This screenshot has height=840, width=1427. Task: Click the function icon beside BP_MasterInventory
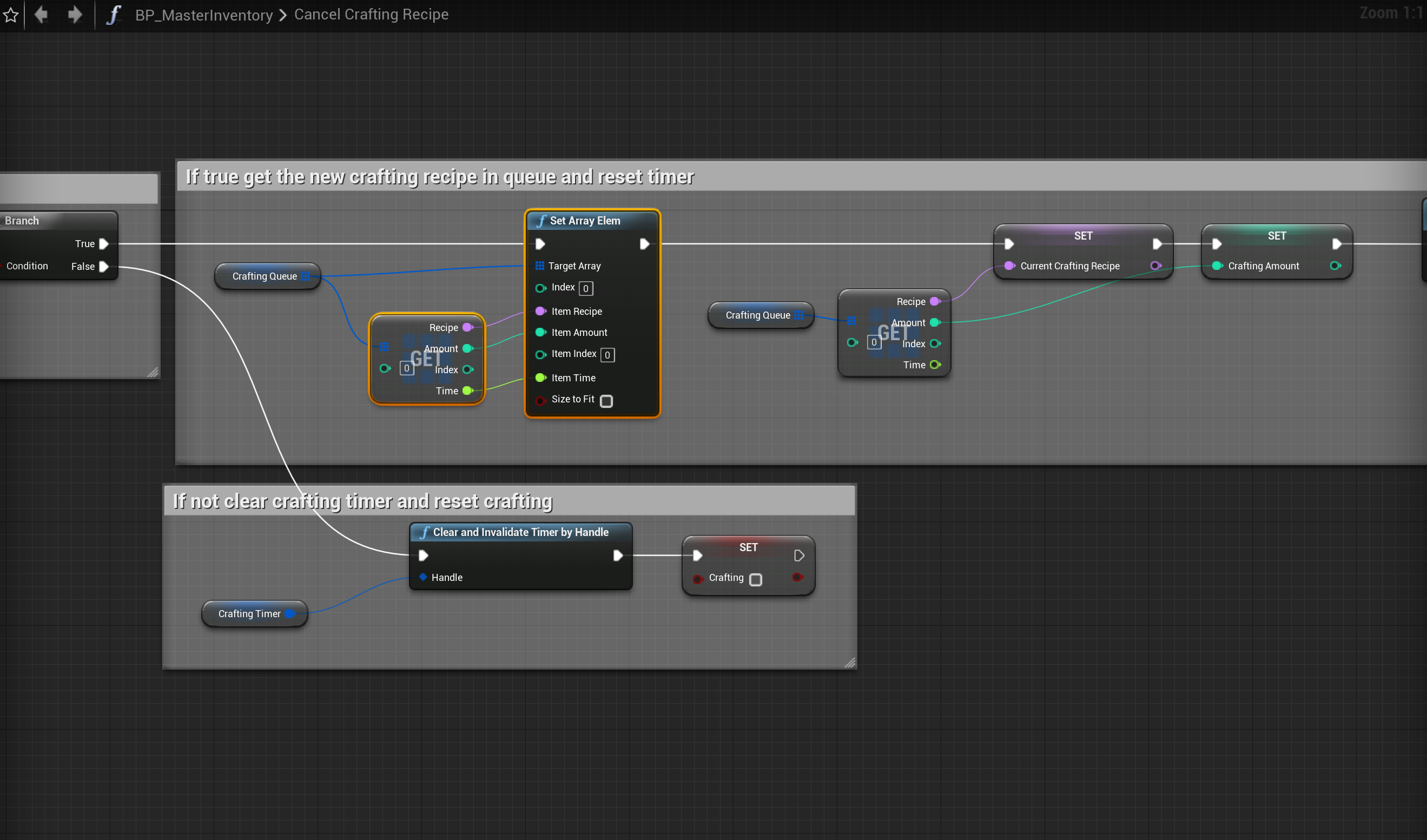[114, 15]
